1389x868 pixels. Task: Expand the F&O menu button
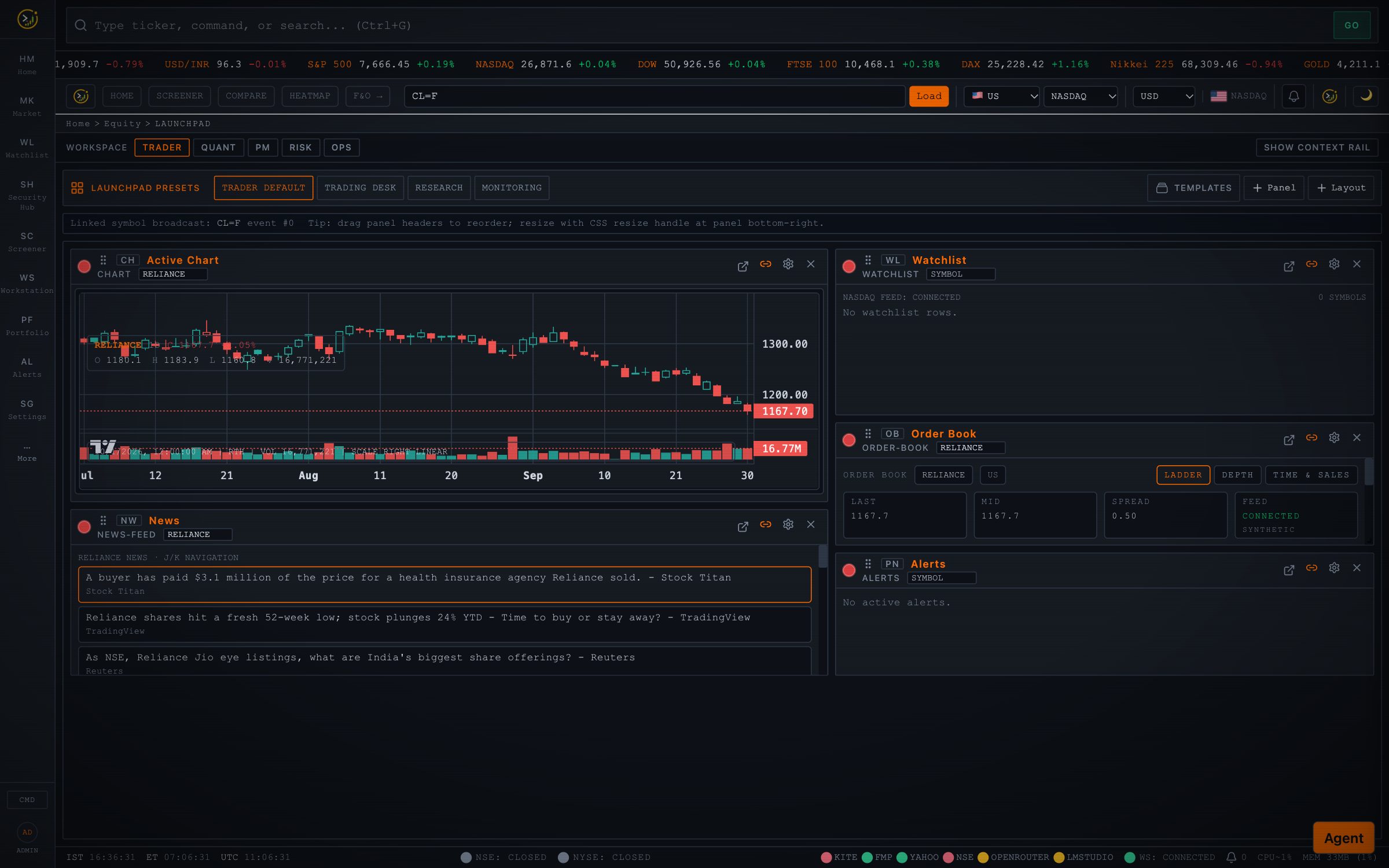pyautogui.click(x=368, y=96)
